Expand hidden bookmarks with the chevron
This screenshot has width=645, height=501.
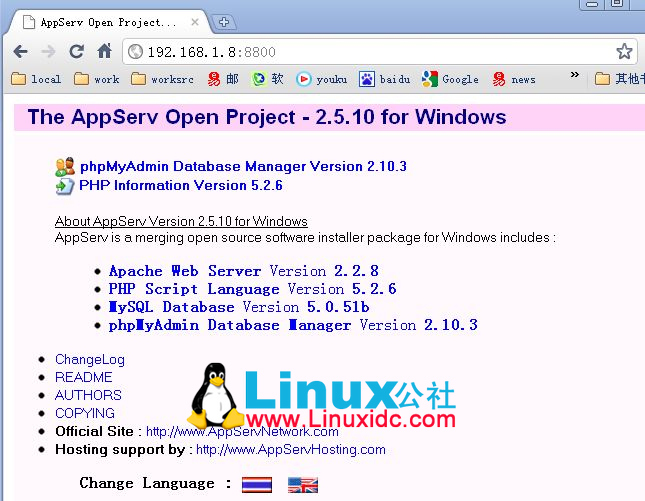pos(575,75)
